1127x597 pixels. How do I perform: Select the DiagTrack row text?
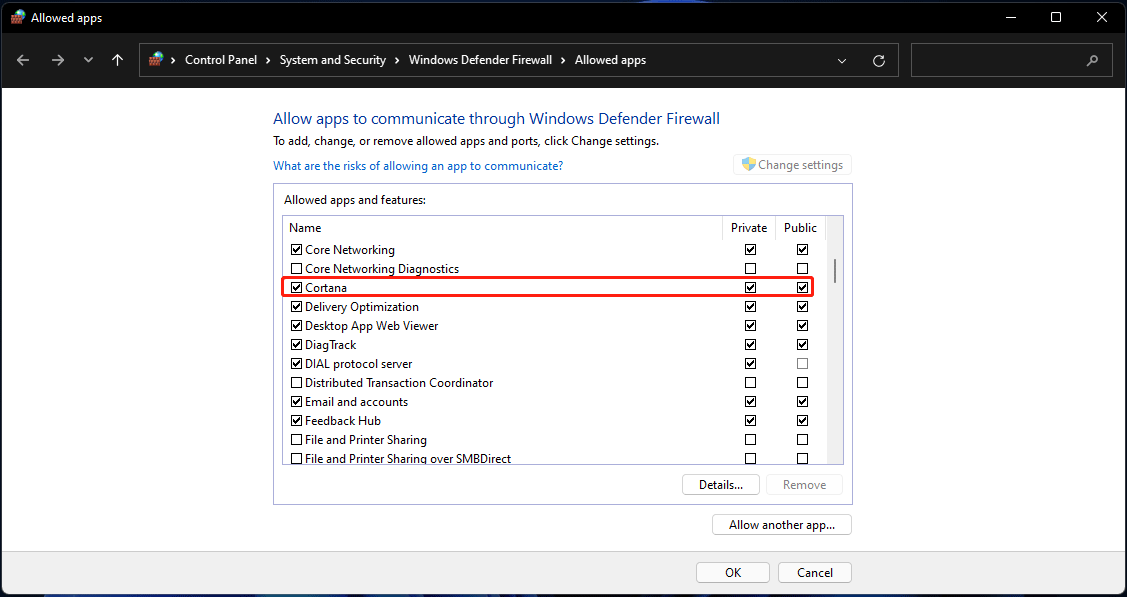tap(331, 345)
